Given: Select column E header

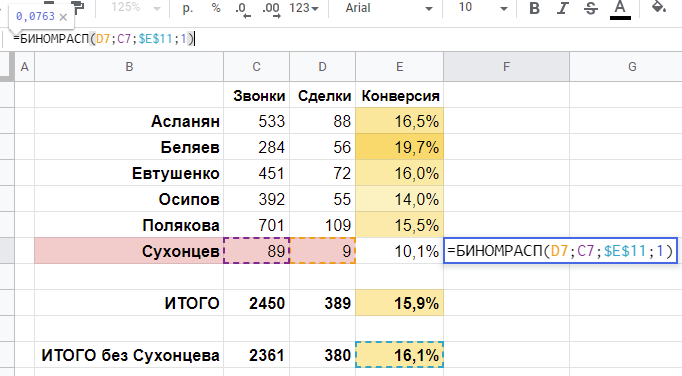Looking at the screenshot, I should coord(399,67).
